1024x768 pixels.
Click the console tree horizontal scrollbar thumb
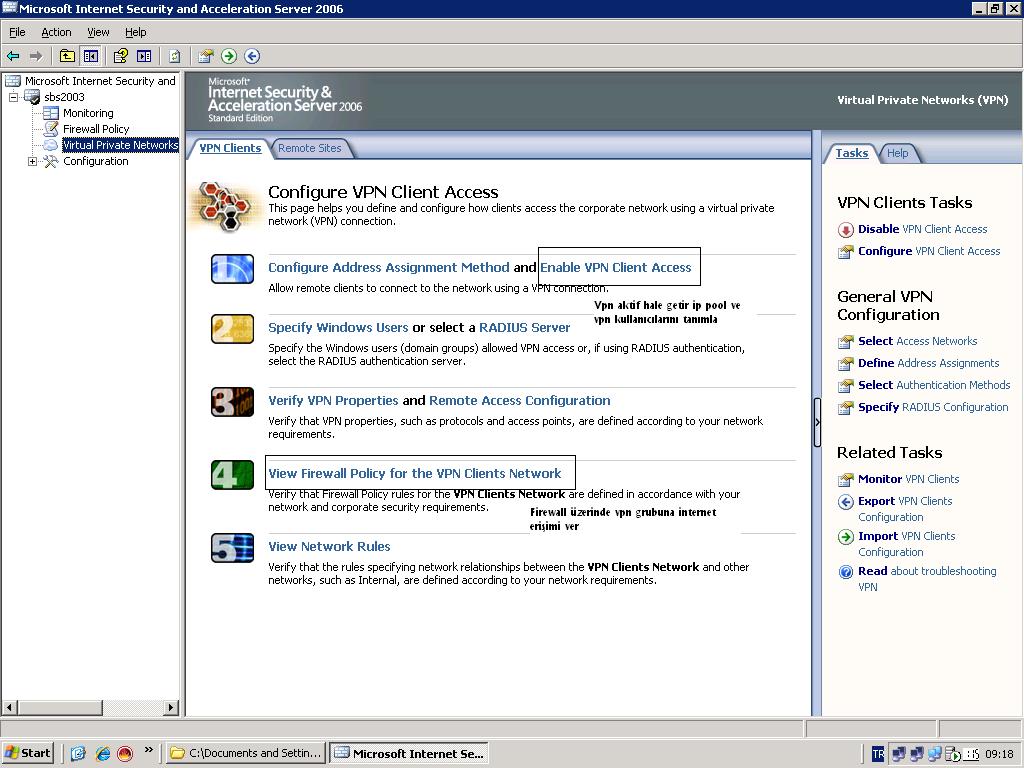(x=59, y=707)
